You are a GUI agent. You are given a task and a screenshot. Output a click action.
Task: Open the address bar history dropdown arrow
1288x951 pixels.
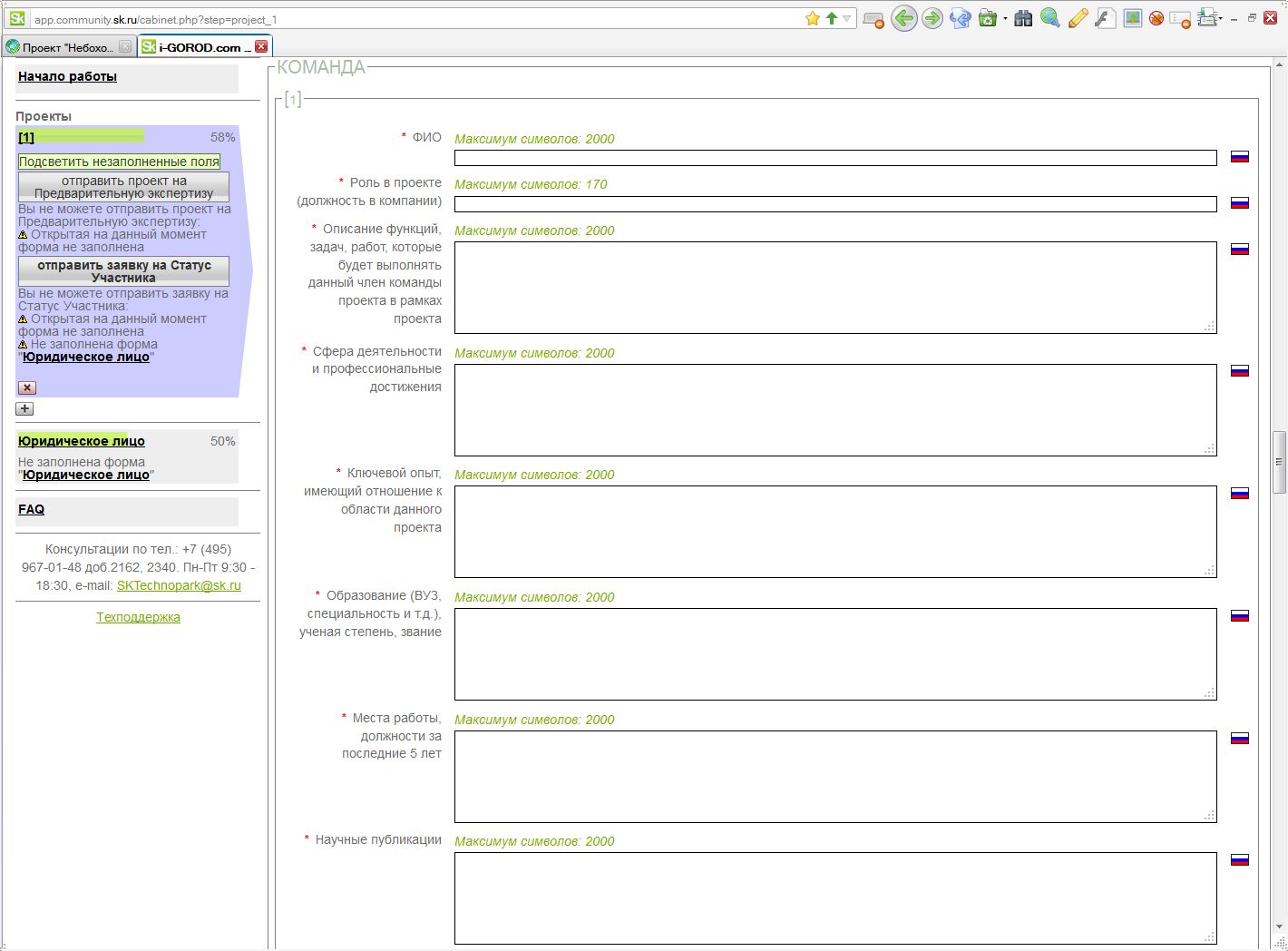(x=847, y=18)
